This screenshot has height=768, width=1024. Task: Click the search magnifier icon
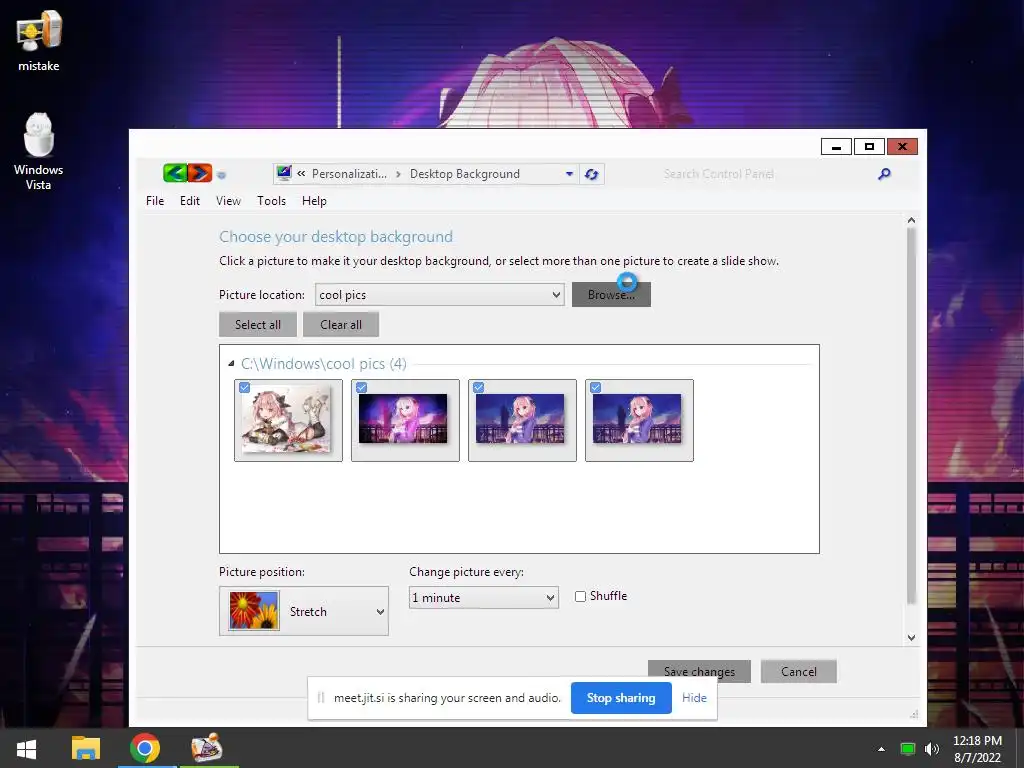(x=884, y=174)
